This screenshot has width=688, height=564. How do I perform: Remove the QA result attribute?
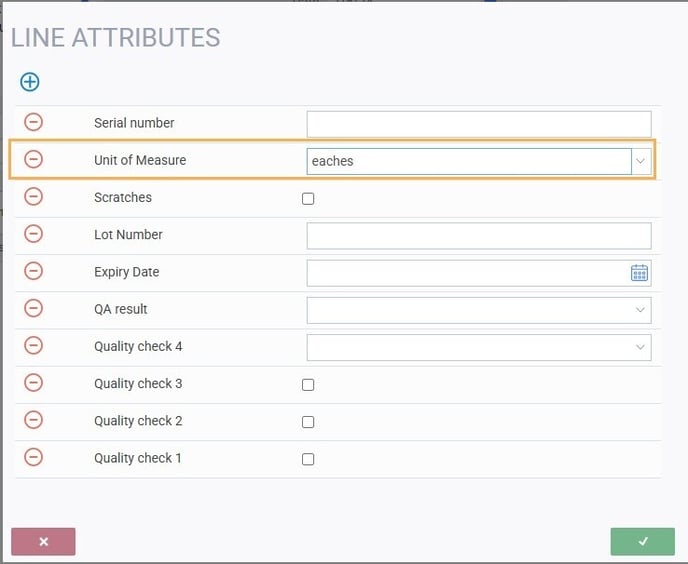coord(33,308)
